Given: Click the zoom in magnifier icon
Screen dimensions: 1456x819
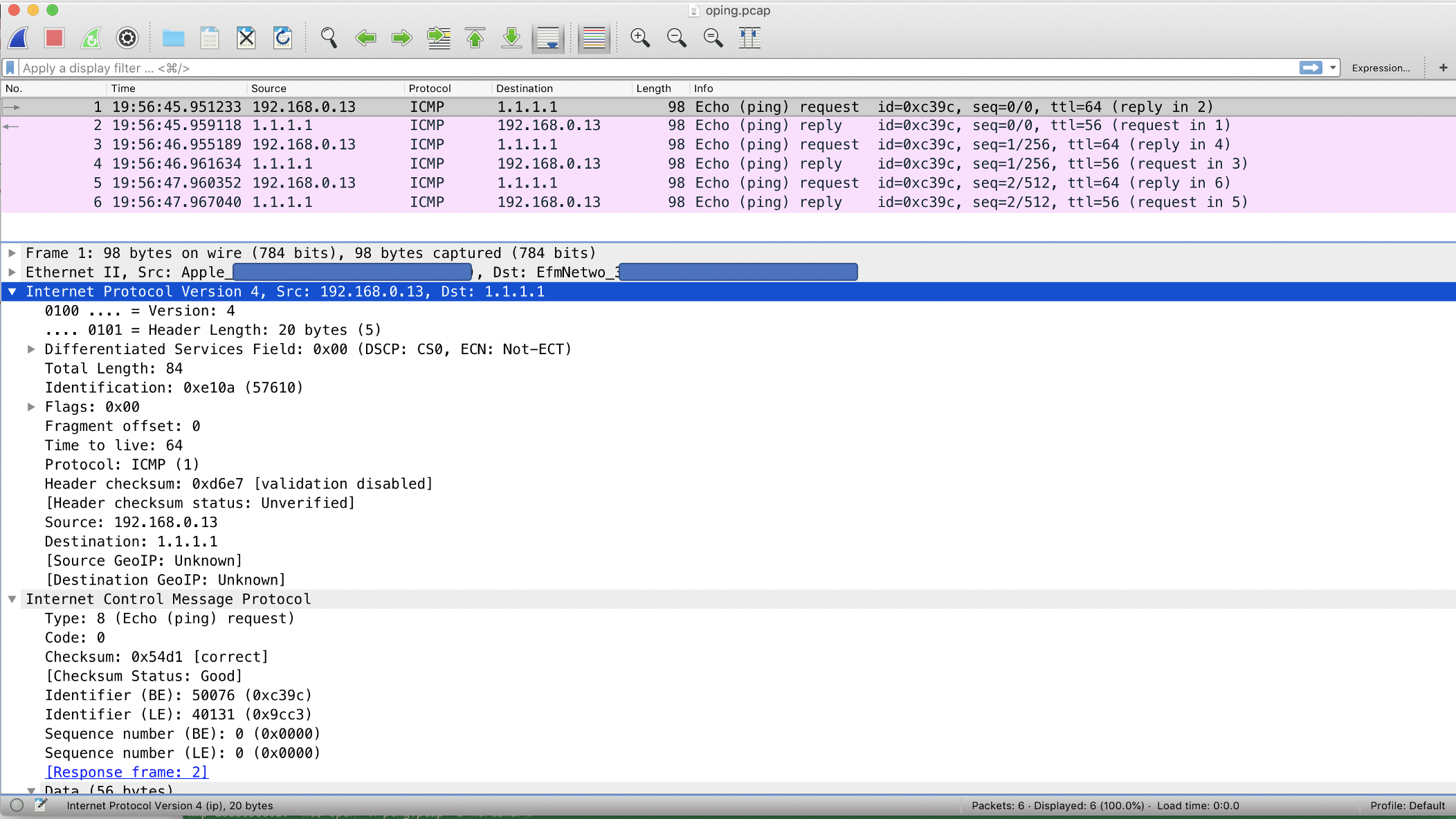Looking at the screenshot, I should coord(640,38).
